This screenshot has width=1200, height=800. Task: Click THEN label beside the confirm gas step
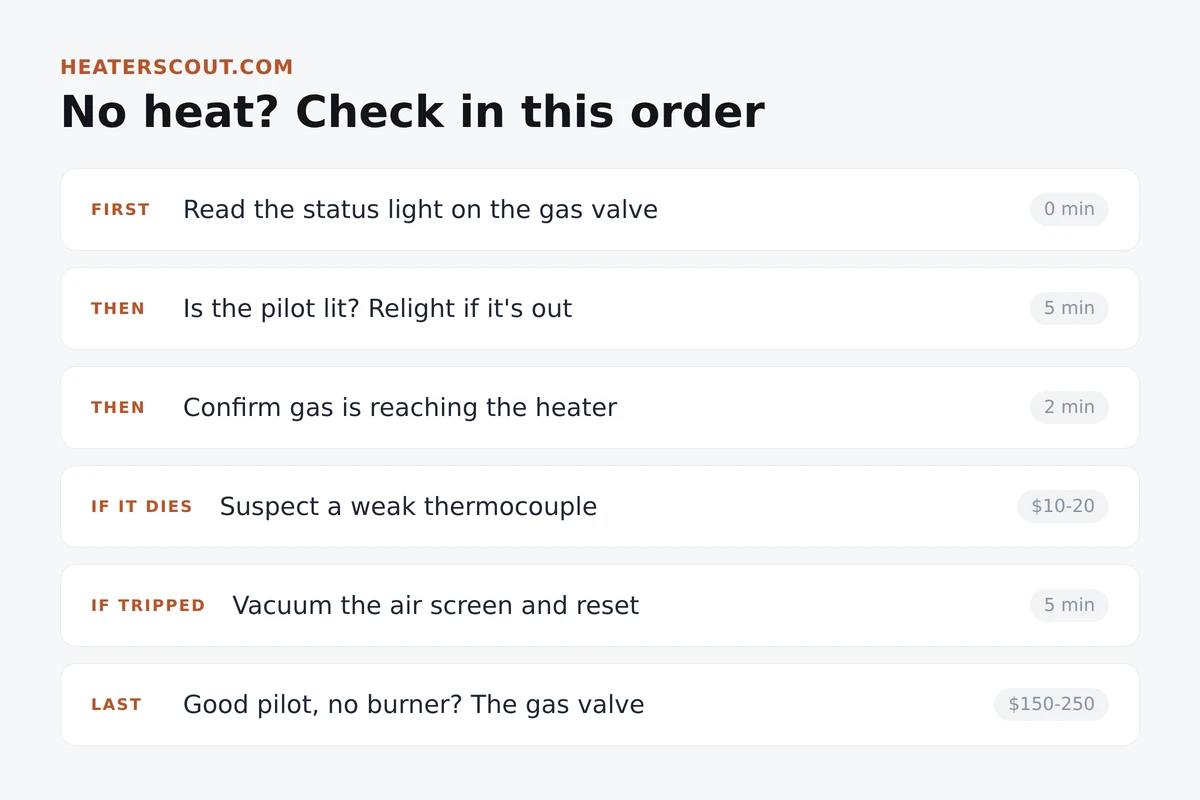click(118, 408)
